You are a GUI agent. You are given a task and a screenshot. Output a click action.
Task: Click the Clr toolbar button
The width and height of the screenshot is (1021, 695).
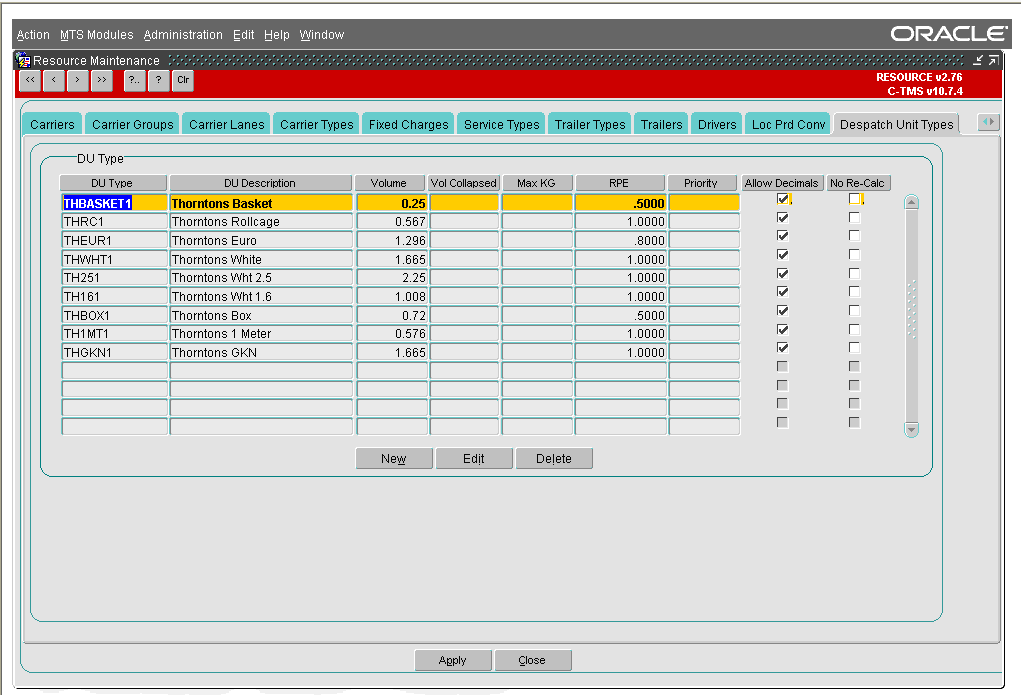tap(183, 81)
